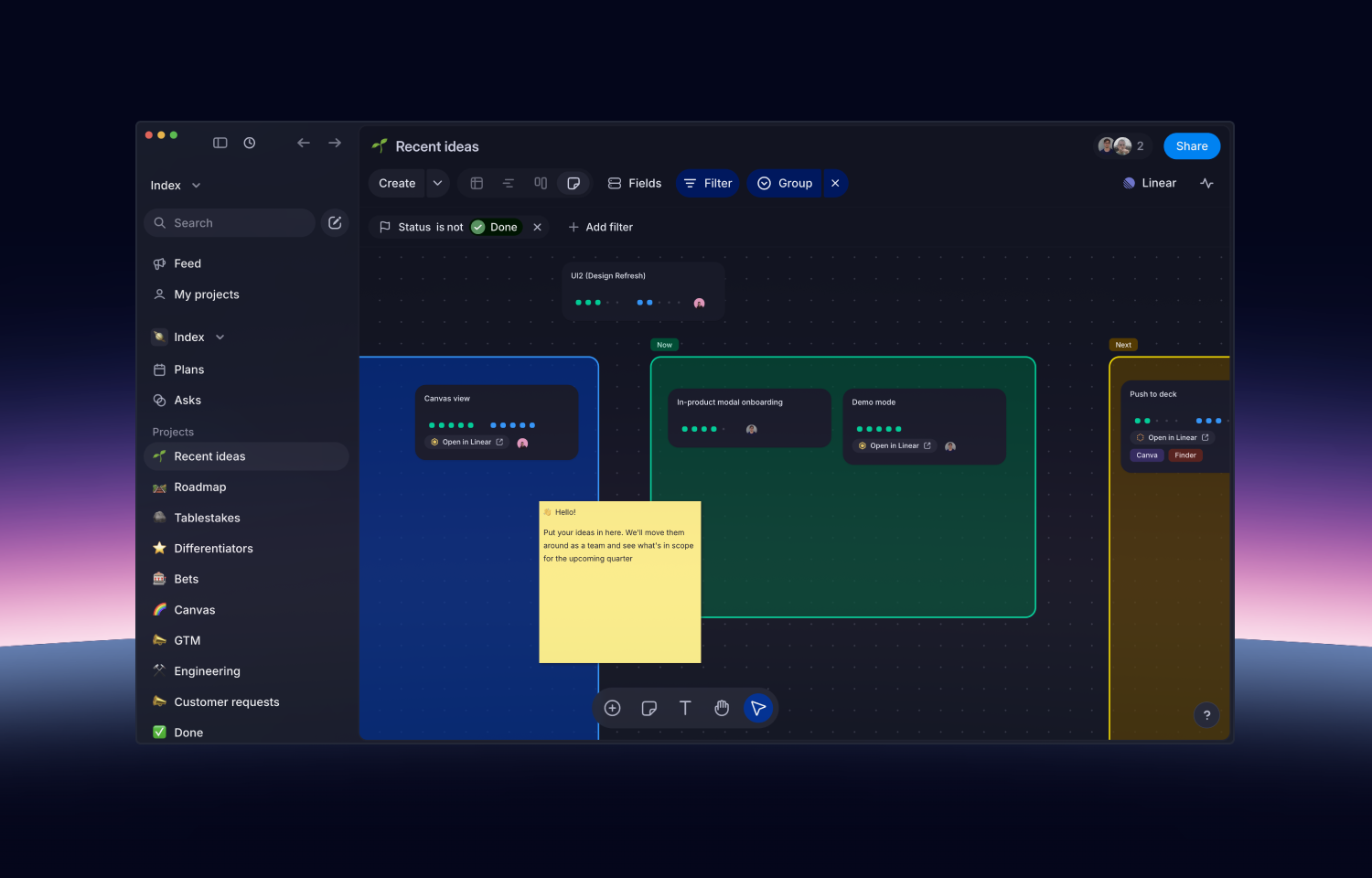
Task: Select the canvas view icon
Action: pyautogui.click(x=573, y=183)
